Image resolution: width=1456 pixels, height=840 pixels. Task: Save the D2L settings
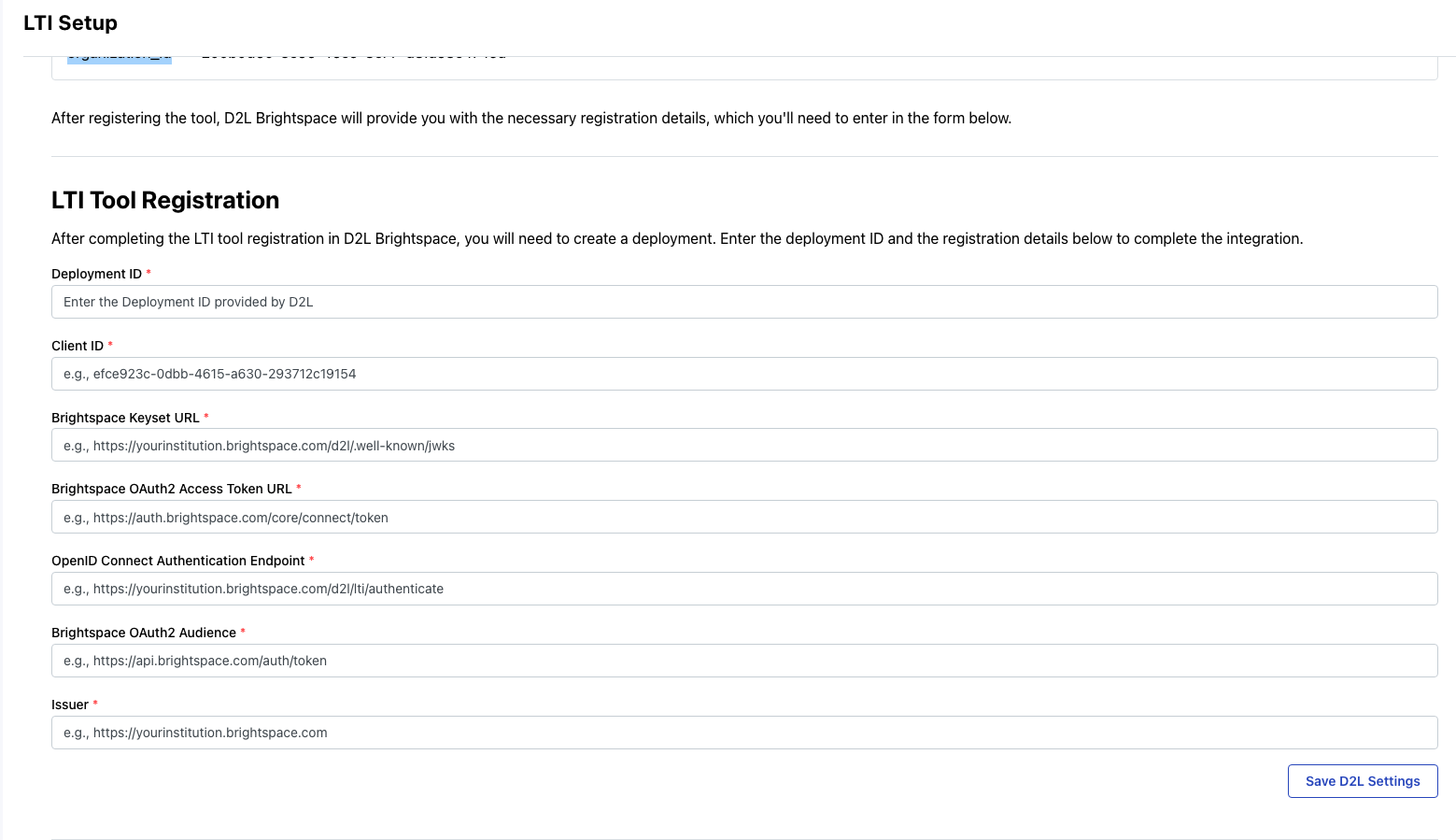pyautogui.click(x=1363, y=781)
